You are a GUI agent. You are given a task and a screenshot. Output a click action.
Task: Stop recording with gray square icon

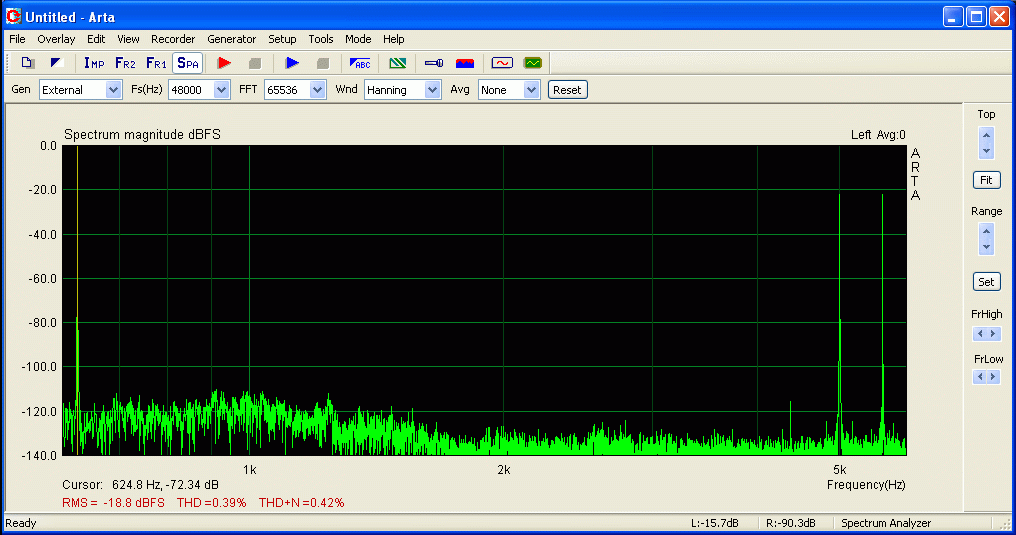point(255,63)
